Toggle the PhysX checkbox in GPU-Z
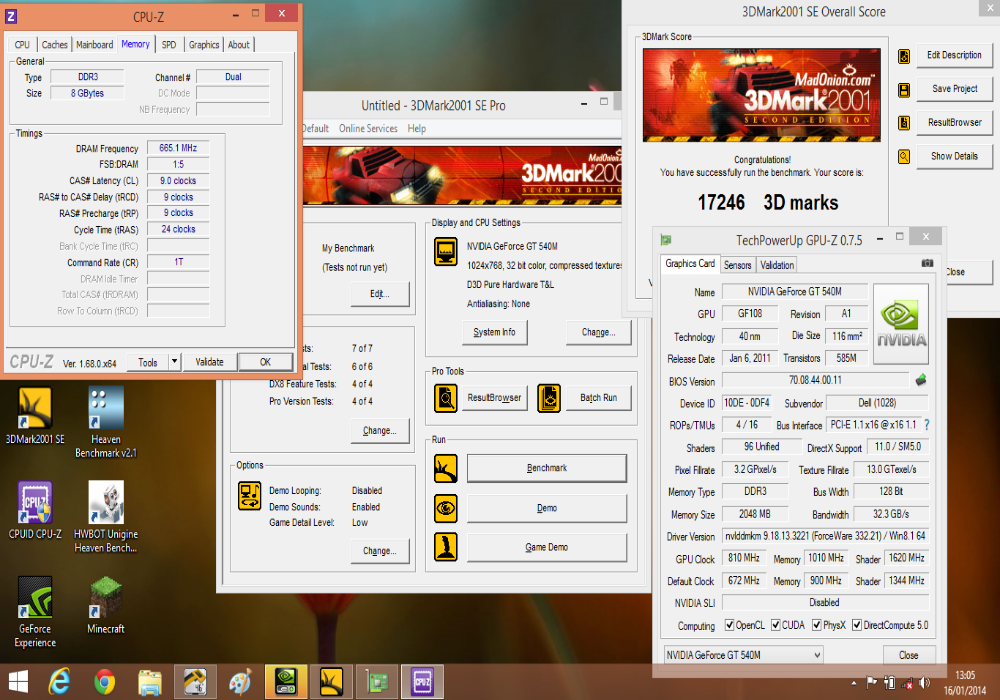The height and width of the screenshot is (700, 1000). click(x=816, y=625)
